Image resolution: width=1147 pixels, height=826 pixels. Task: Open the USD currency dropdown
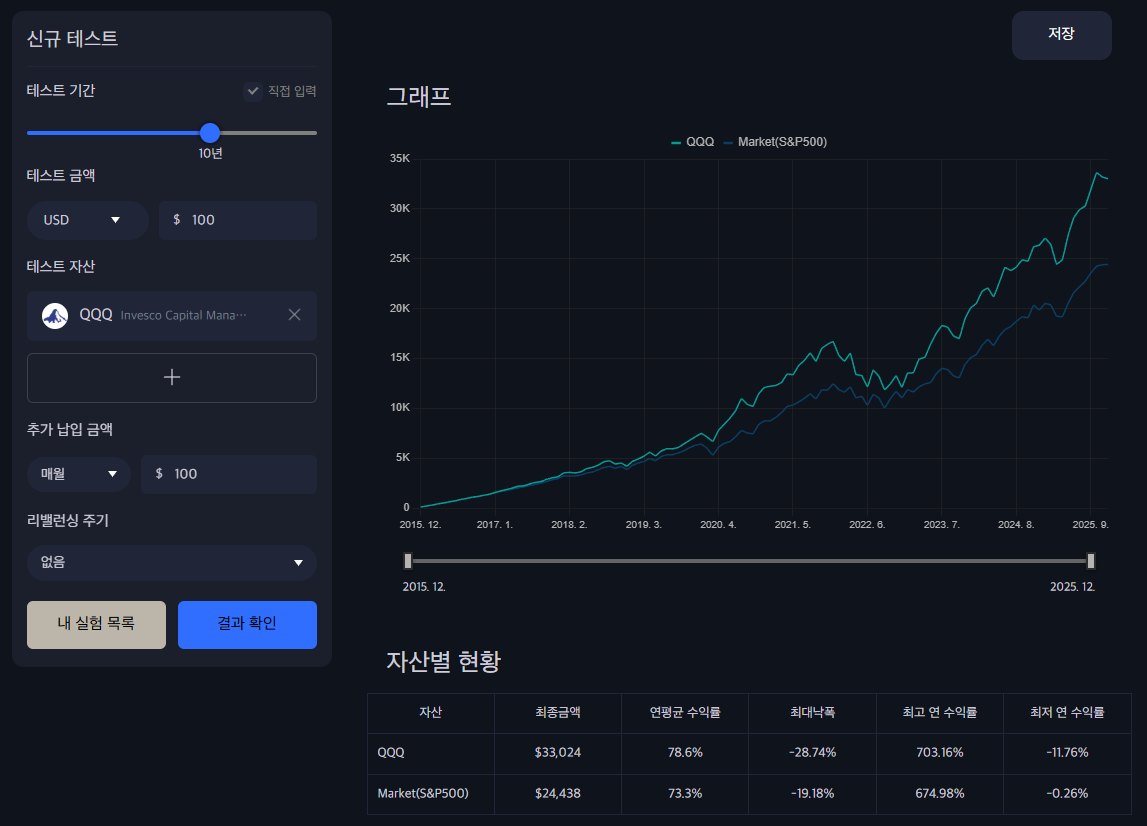point(88,220)
